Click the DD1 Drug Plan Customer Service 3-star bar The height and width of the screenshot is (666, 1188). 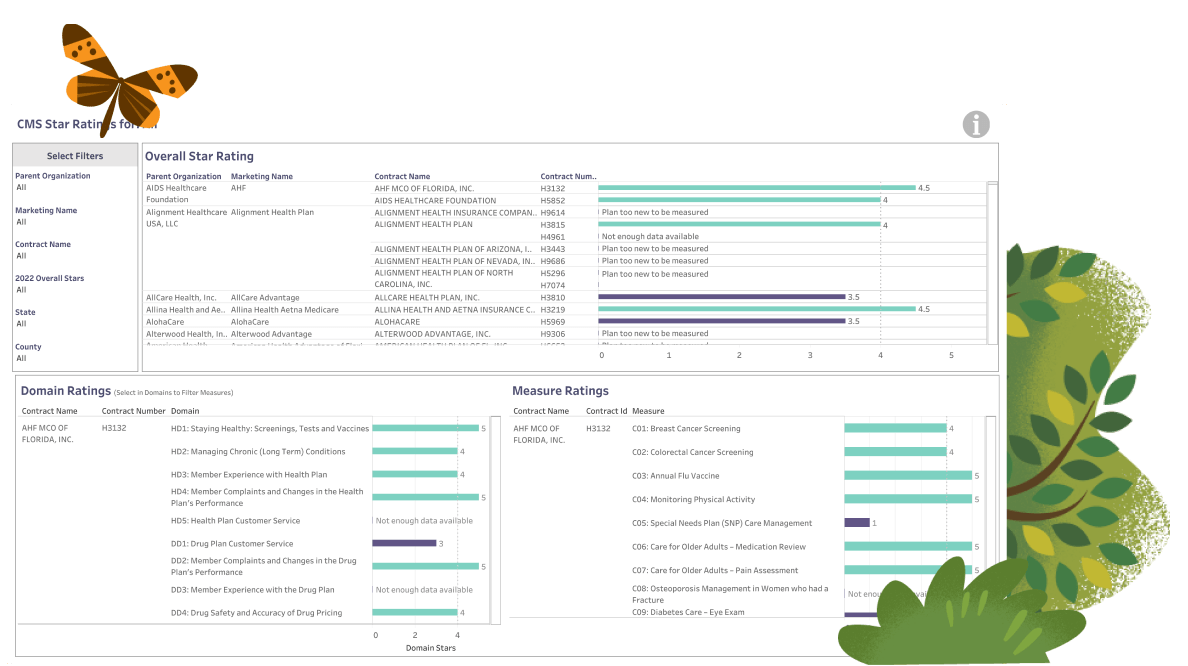(x=404, y=543)
